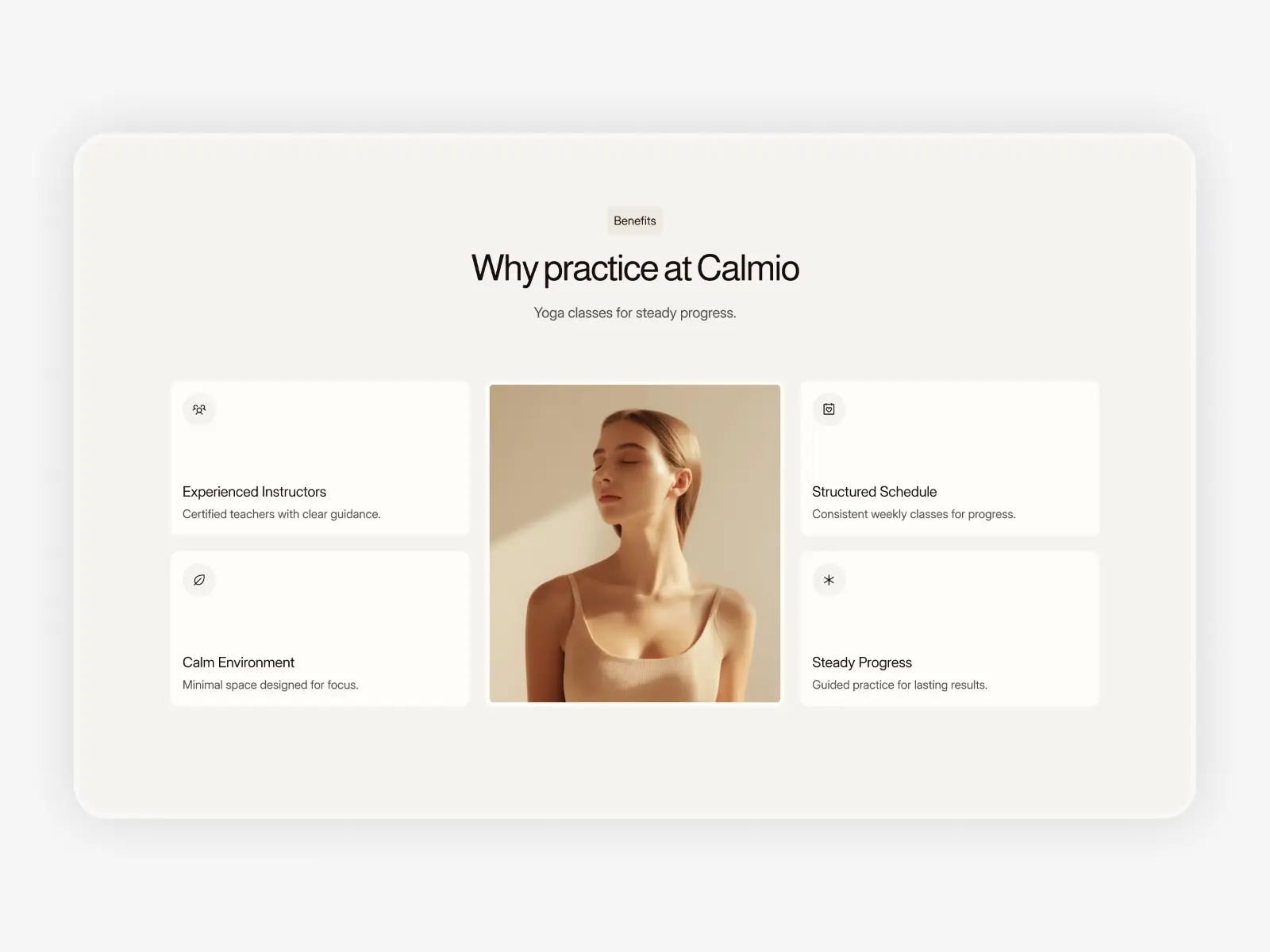Click the leaf icon above Calm Environment
Viewport: 1270px width, 952px height.
(199, 580)
